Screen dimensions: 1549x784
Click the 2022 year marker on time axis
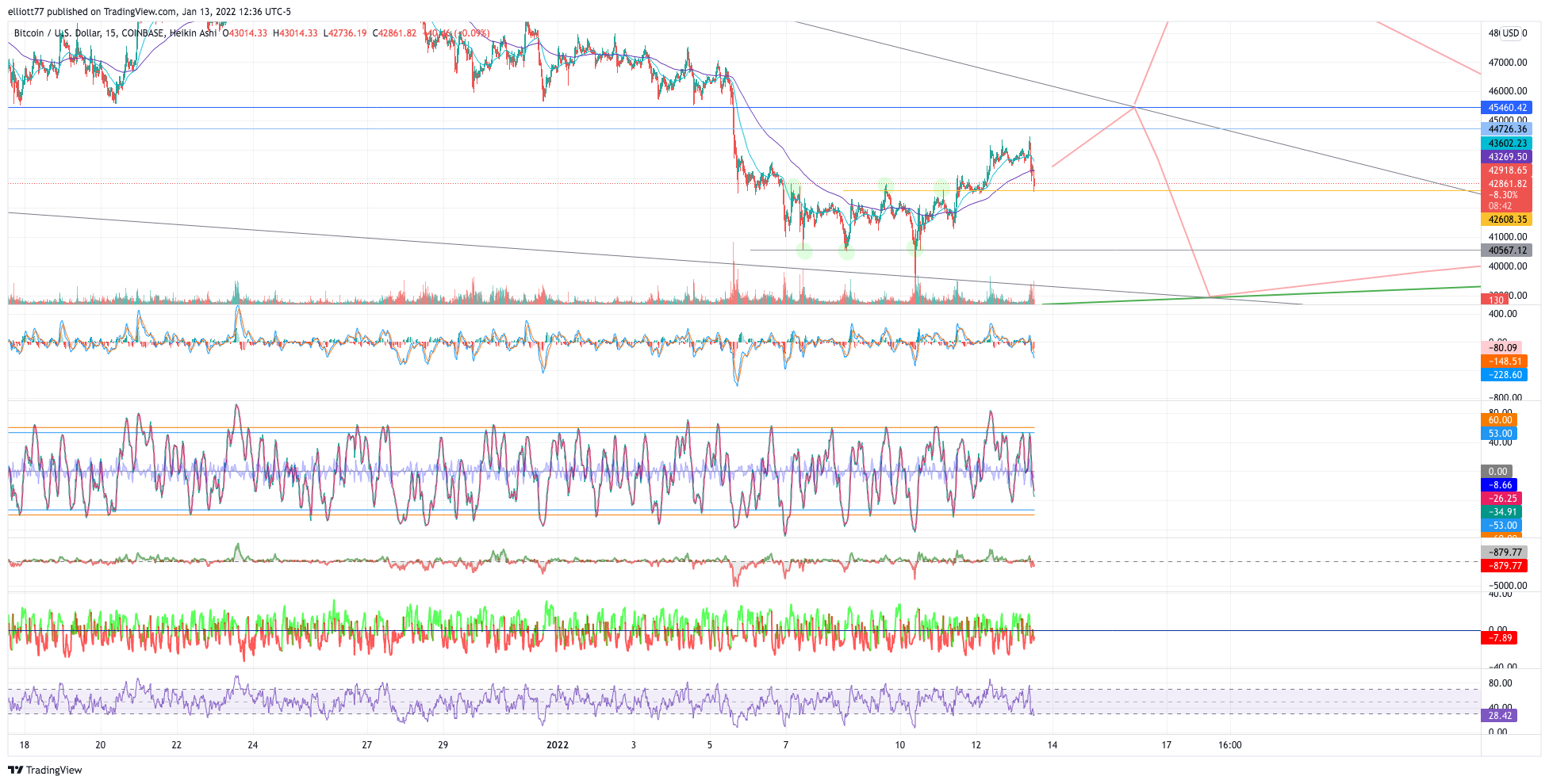558,745
